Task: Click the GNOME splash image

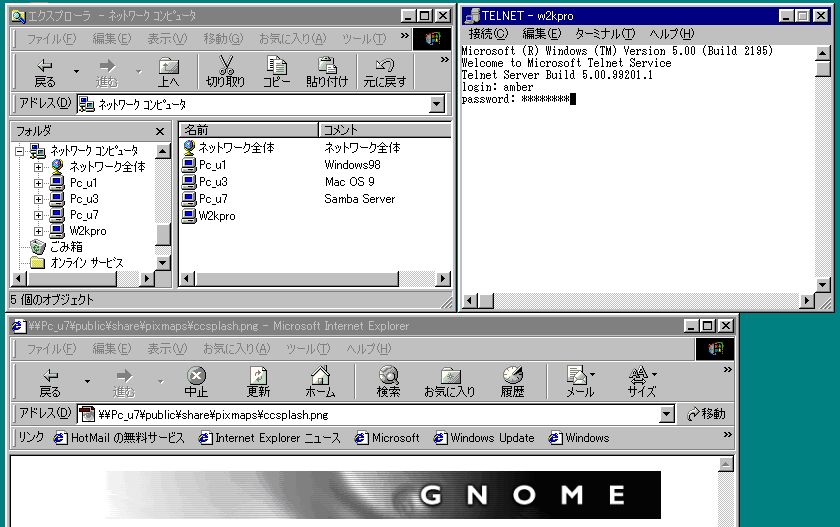Action: (x=383, y=494)
